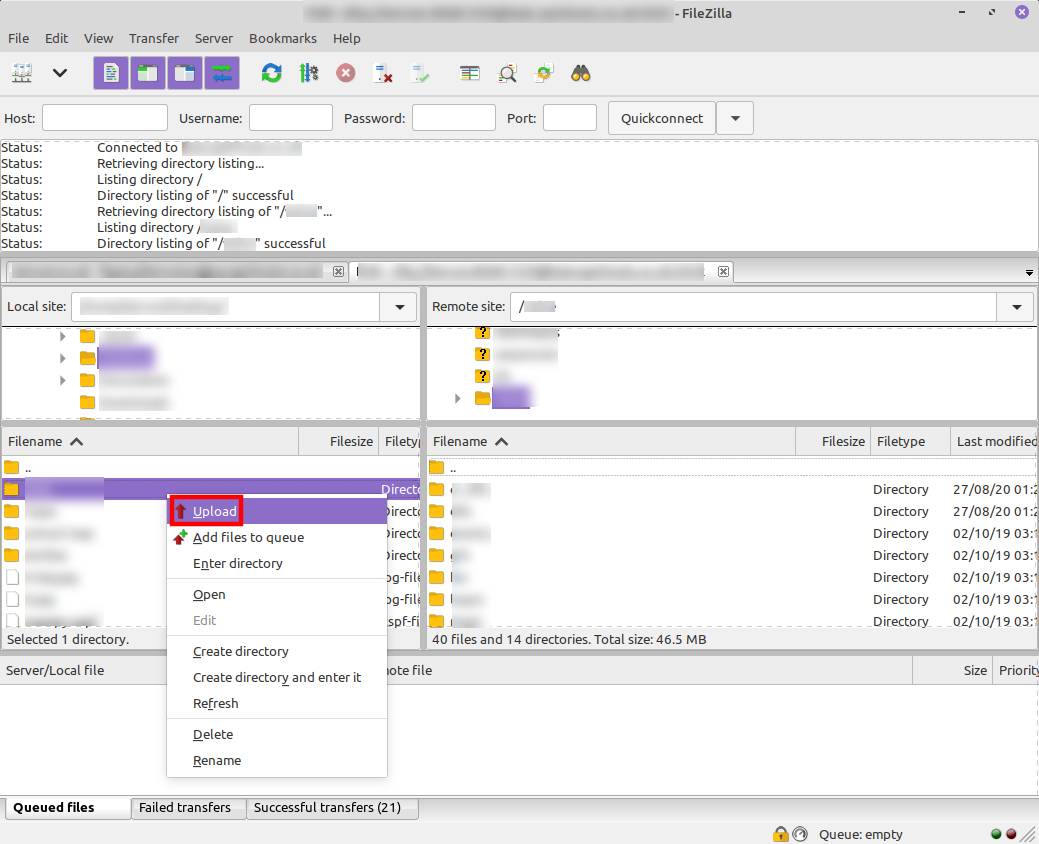This screenshot has width=1039, height=844.
Task: Open the View menu
Action: point(98,38)
